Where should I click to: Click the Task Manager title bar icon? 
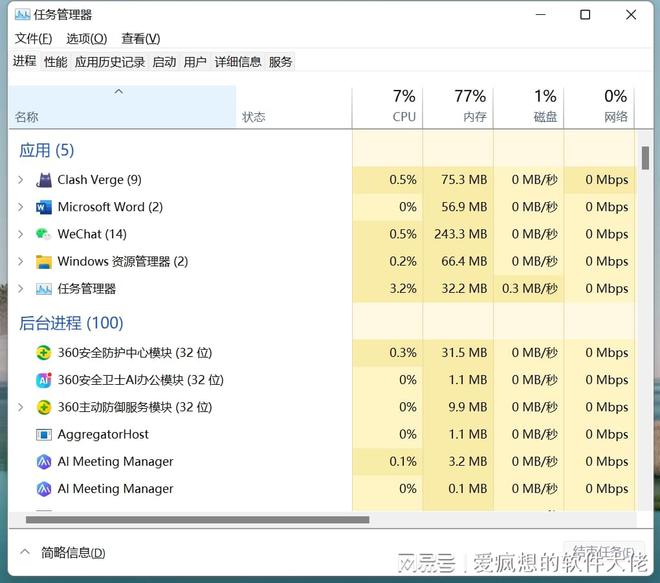tap(22, 15)
